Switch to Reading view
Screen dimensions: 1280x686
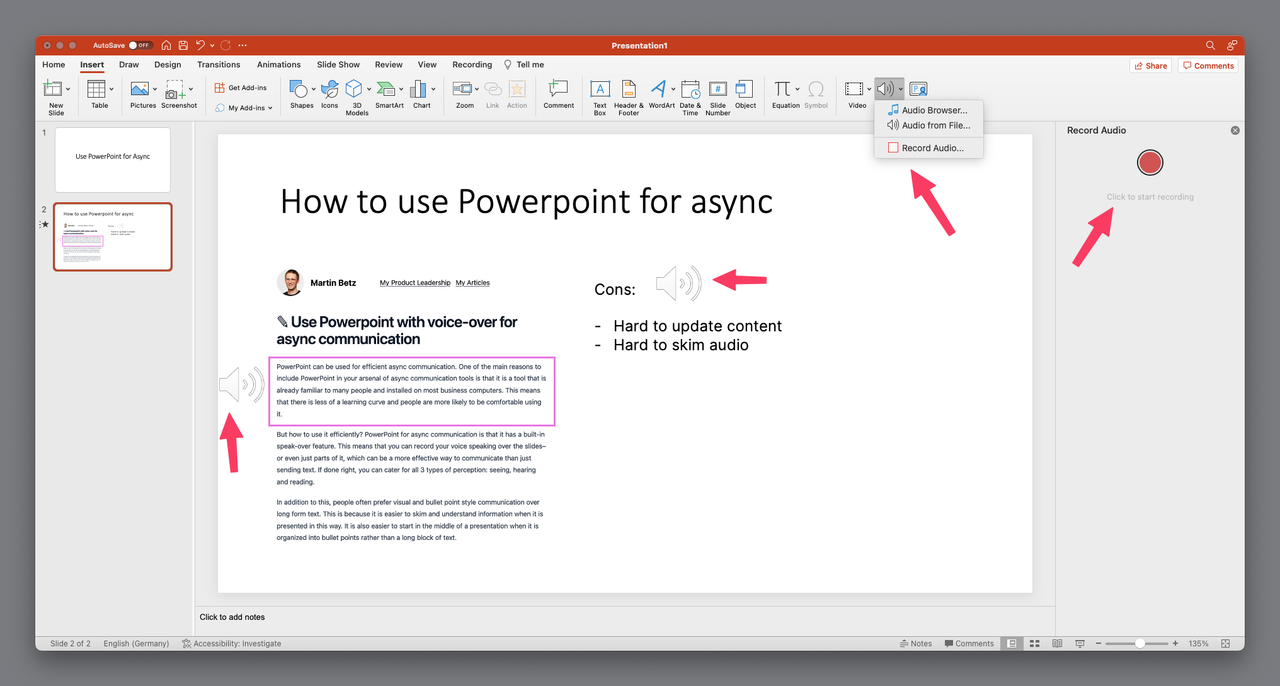(x=1056, y=643)
